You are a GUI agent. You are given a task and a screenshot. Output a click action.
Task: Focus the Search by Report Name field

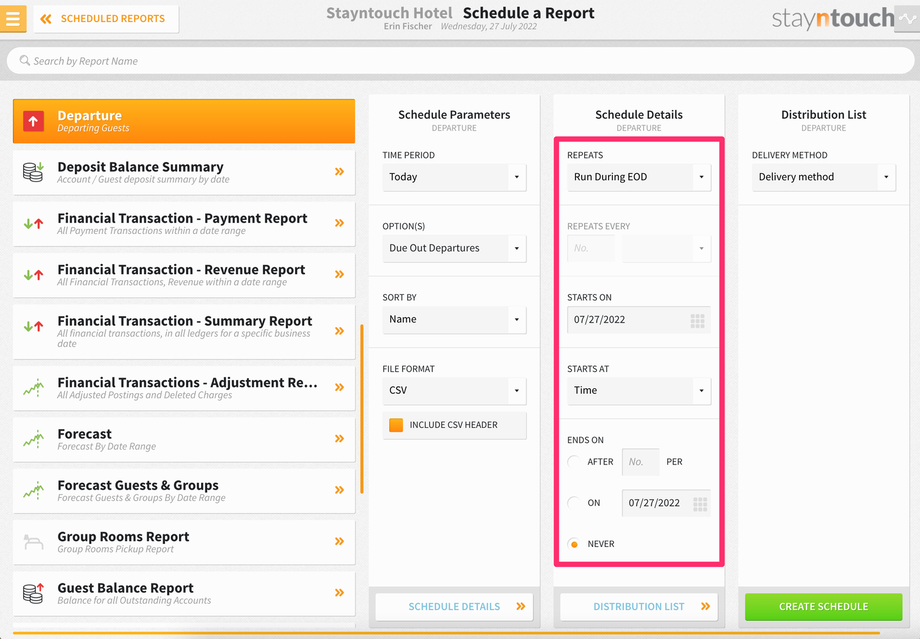pos(460,61)
